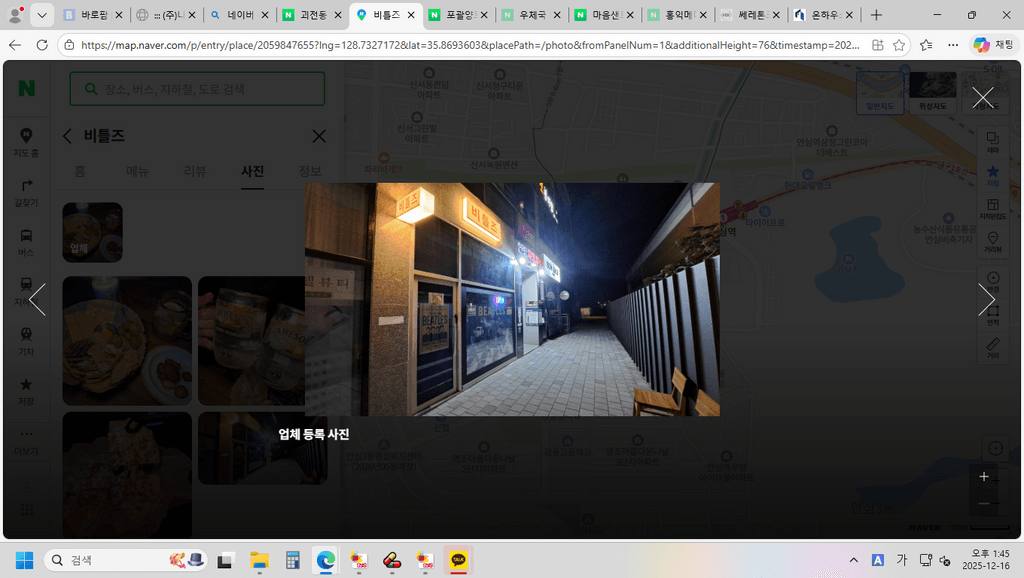Open the glass jars photo thumbnail

click(251, 340)
